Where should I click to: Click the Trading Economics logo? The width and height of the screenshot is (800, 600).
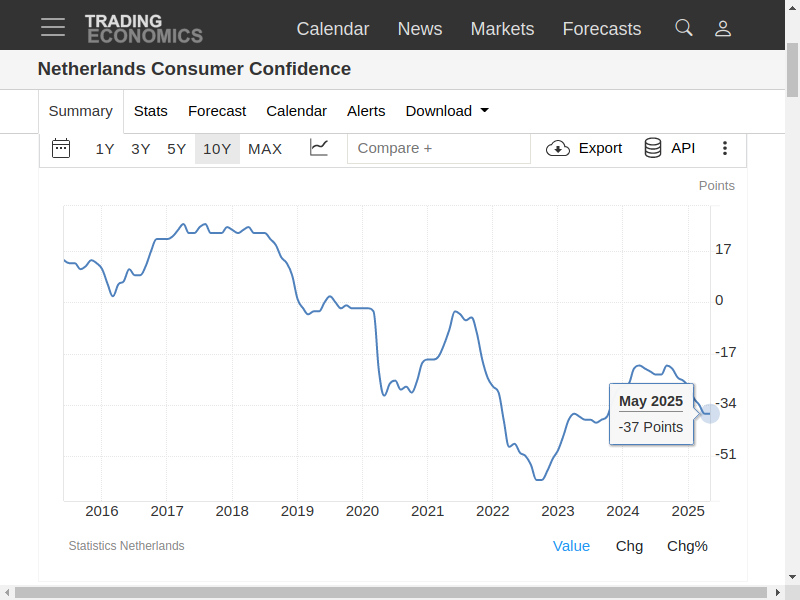click(x=143, y=28)
